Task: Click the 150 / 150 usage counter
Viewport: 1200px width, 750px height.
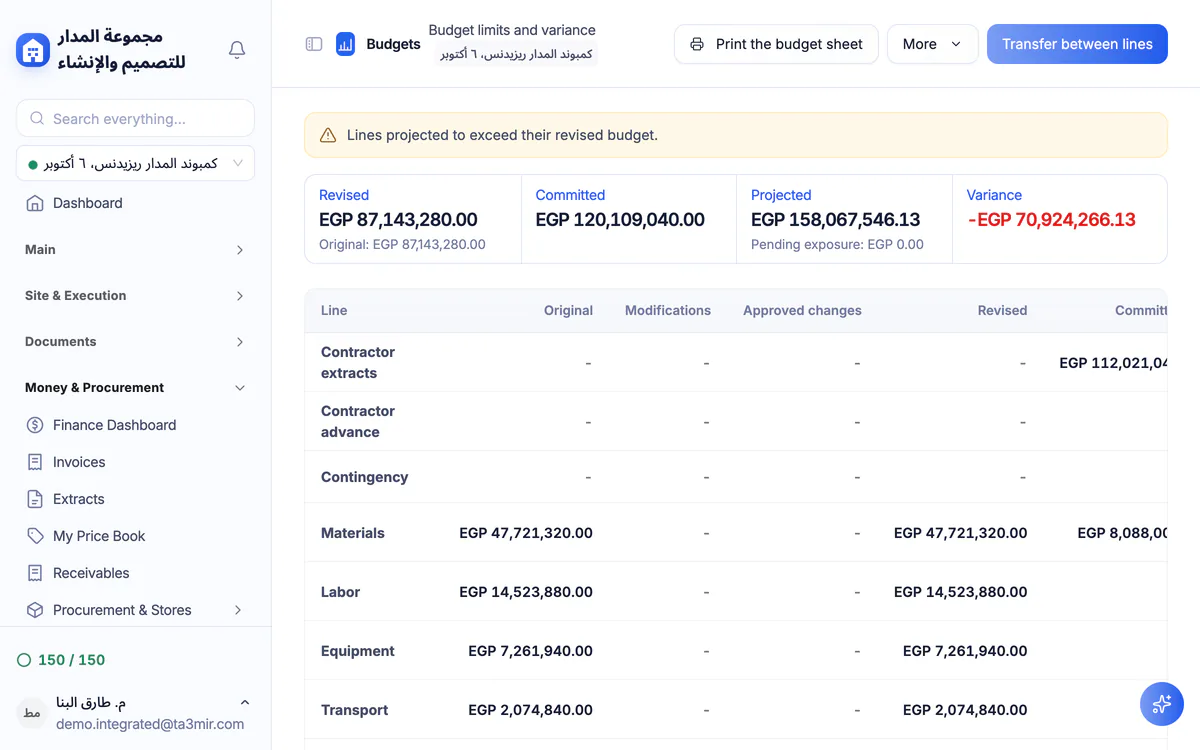Action: point(71,660)
